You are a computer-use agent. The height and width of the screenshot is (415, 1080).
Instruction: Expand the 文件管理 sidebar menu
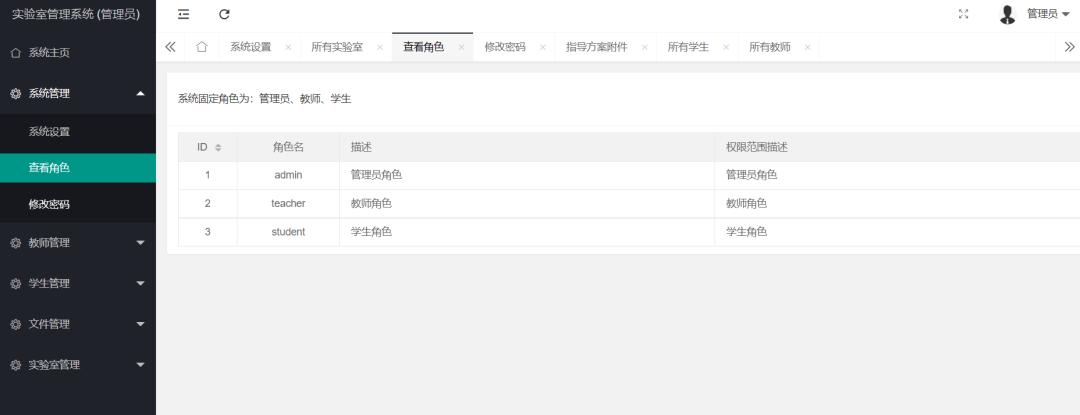78,323
